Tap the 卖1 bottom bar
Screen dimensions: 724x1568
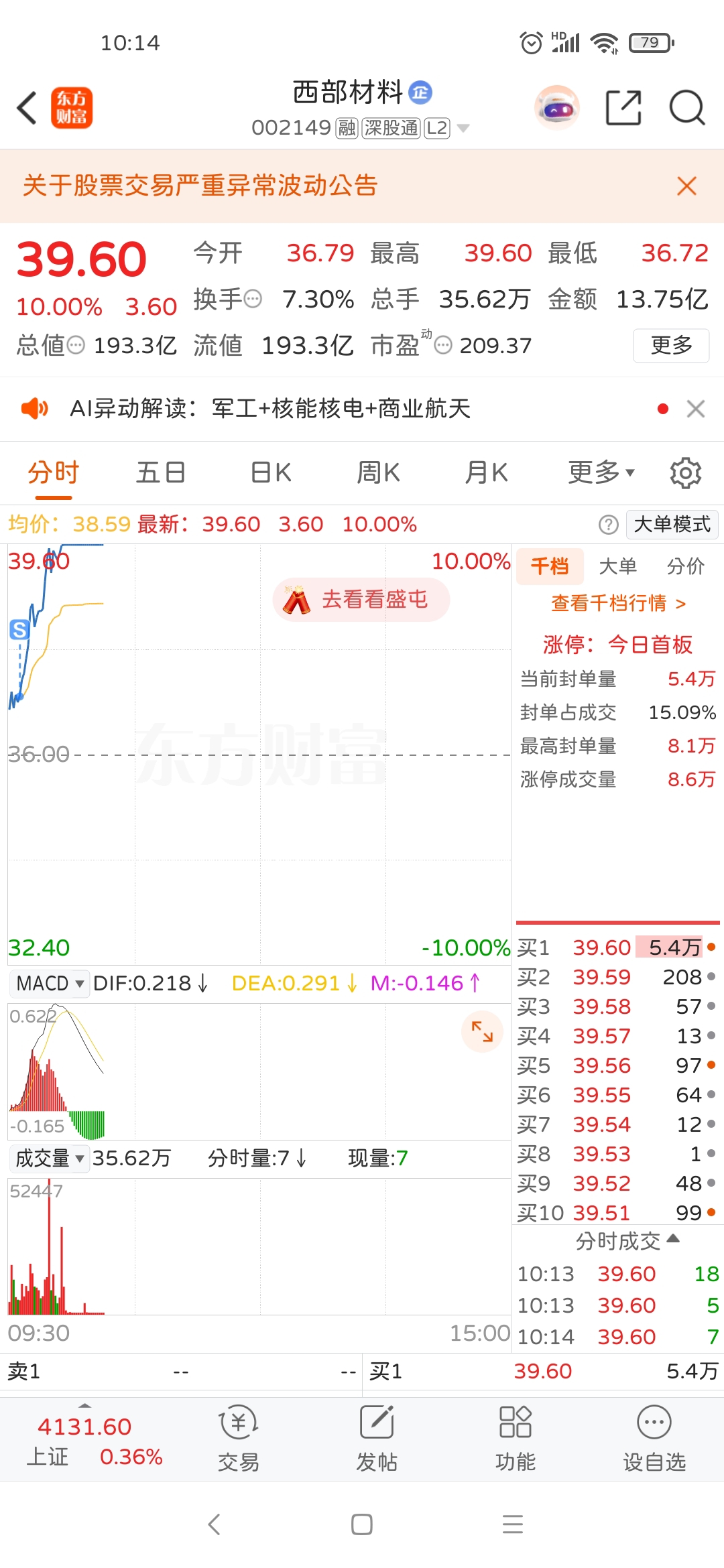tap(181, 1372)
